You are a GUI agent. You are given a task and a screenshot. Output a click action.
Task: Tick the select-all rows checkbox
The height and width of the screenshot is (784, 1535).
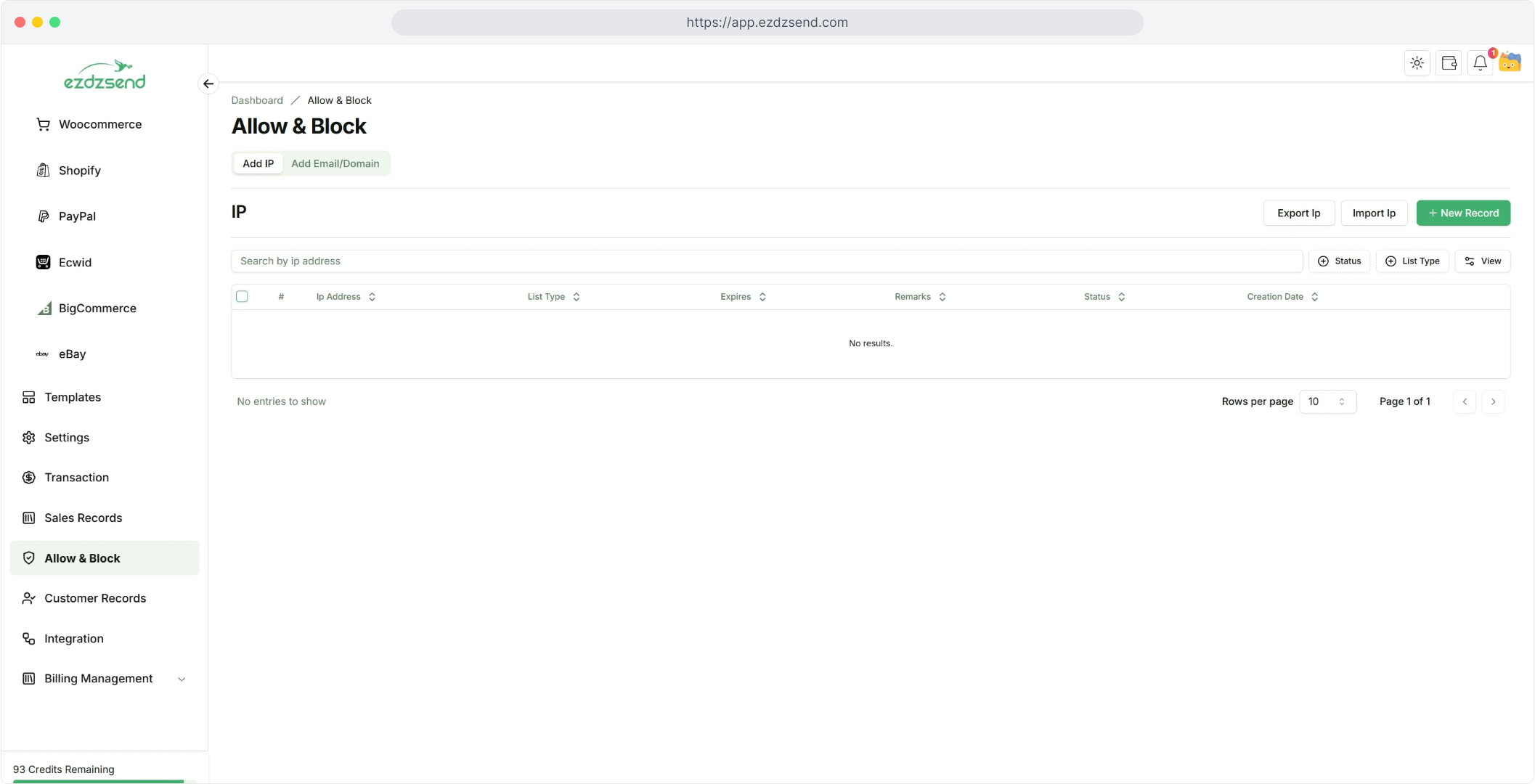[242, 296]
